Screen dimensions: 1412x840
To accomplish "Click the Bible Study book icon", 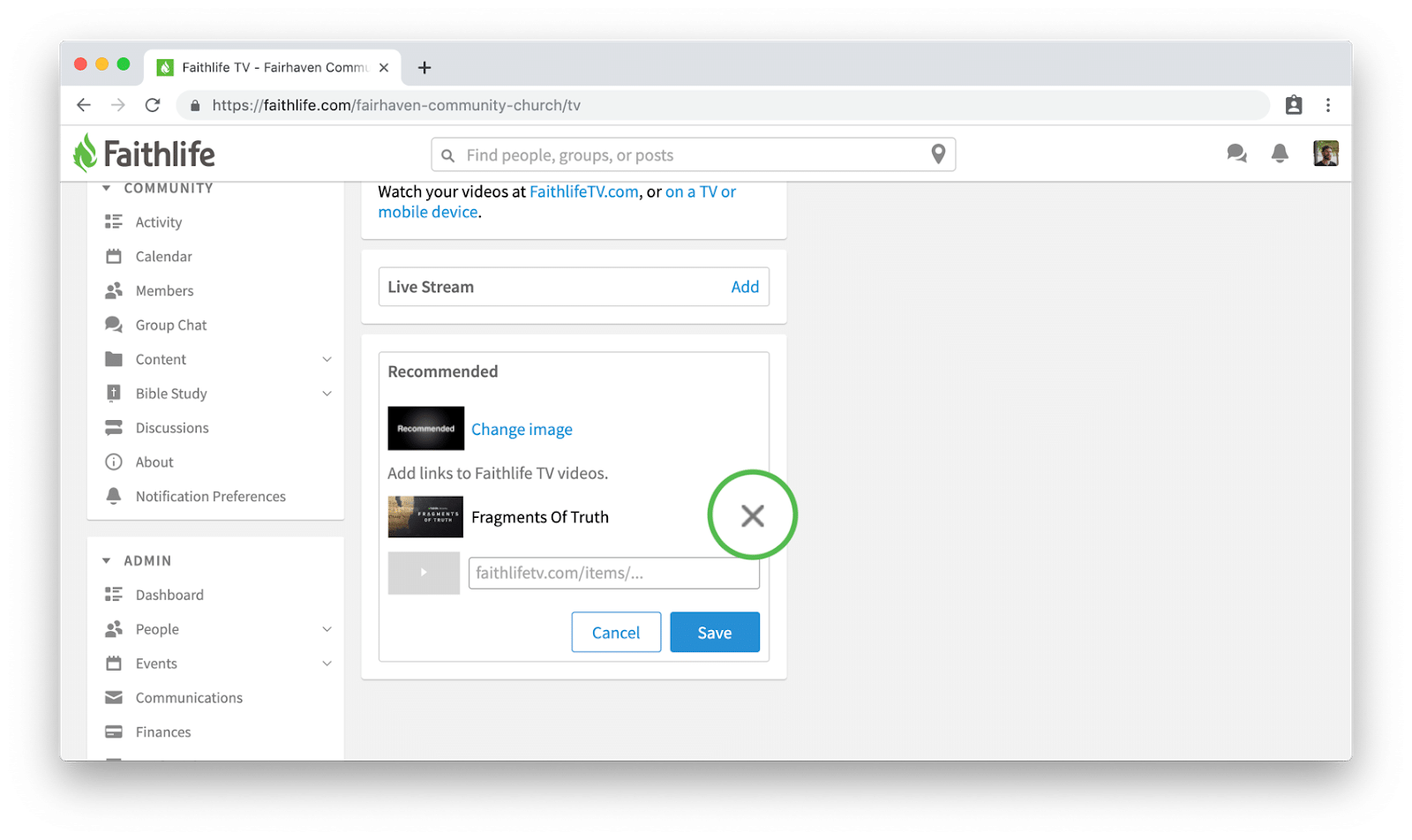I will point(114,394).
